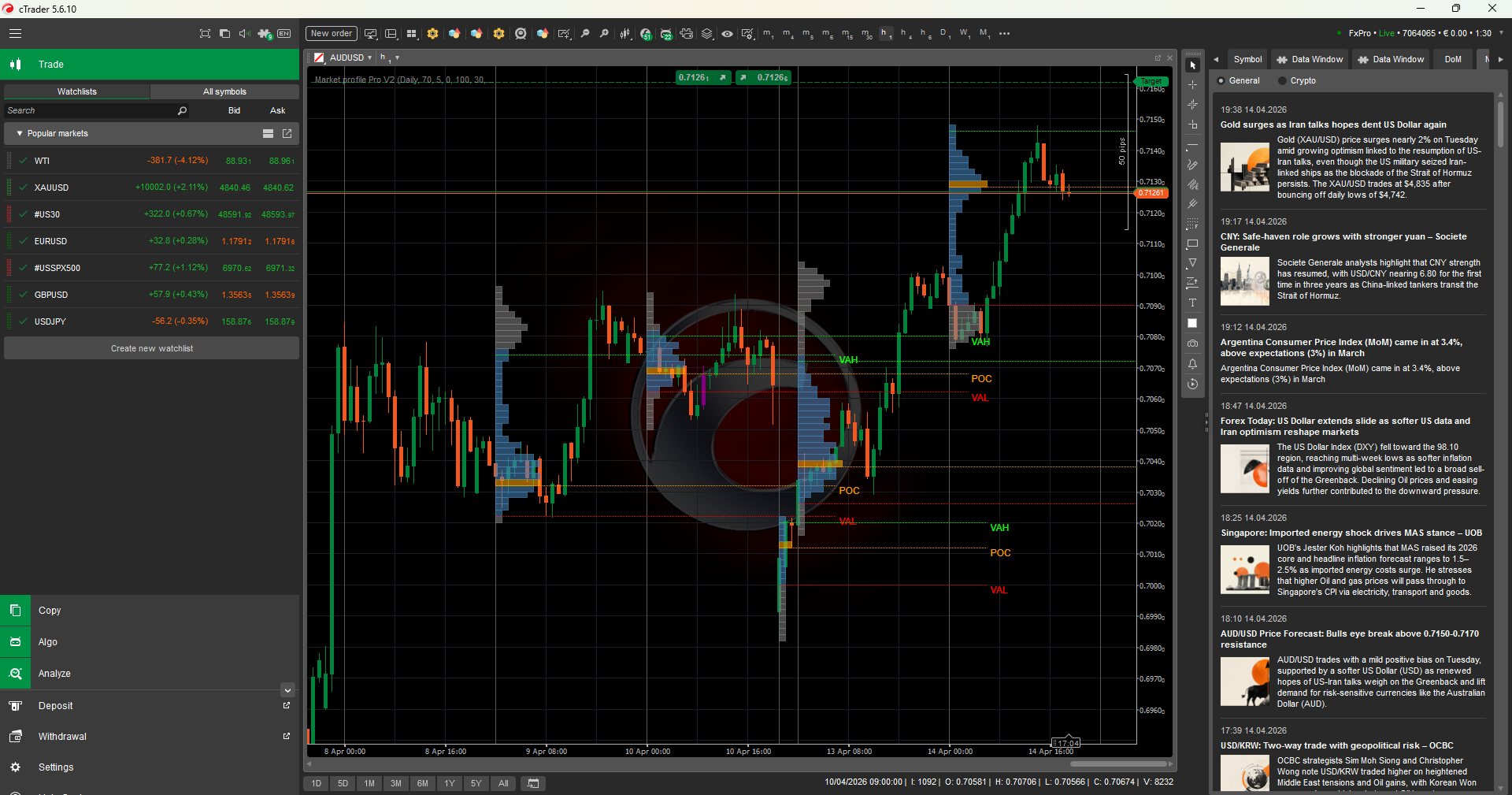Screen dimensions: 1512x795
Task: Select the crosshair tool in the chart toolbar
Action: point(1193,85)
